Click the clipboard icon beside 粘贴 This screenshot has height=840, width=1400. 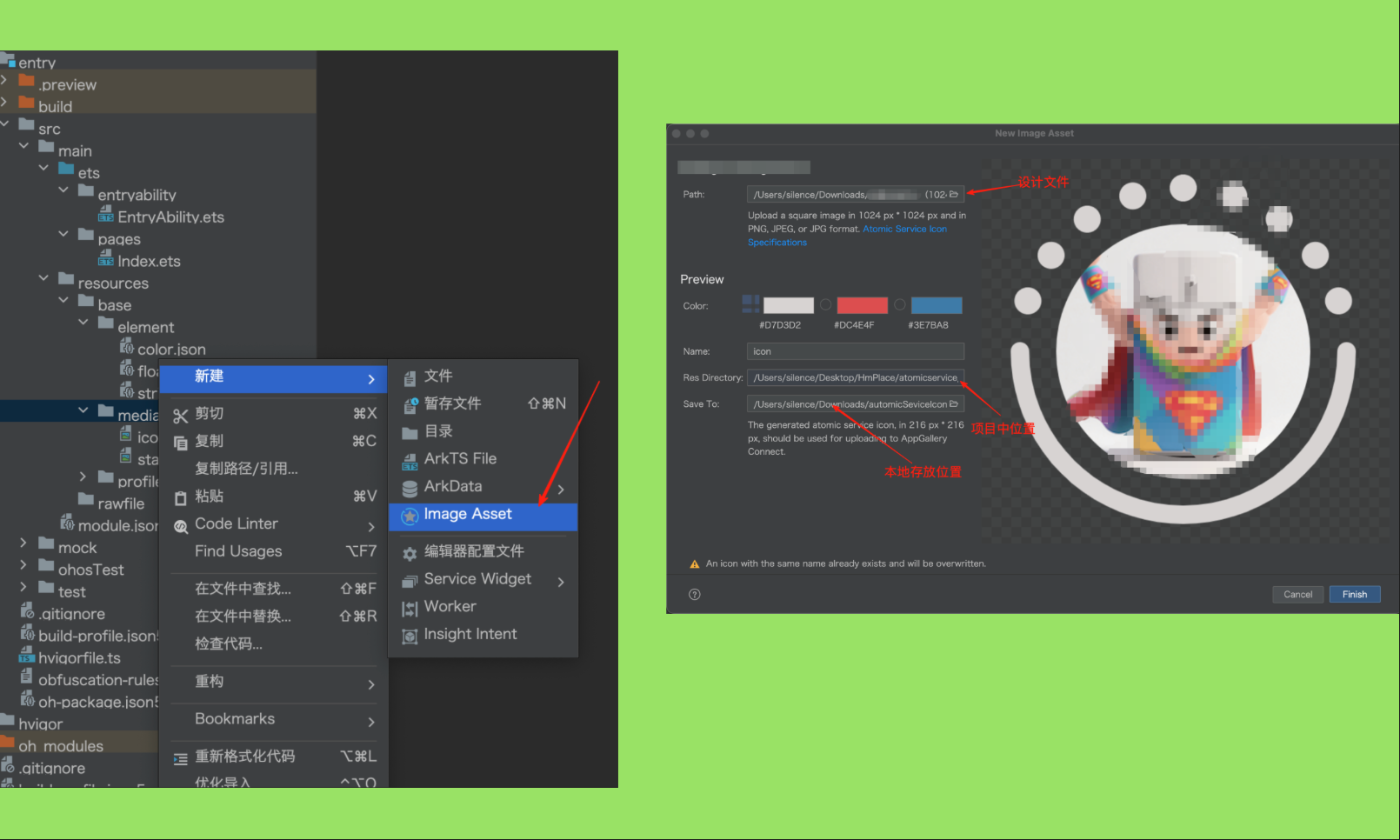pyautogui.click(x=180, y=498)
